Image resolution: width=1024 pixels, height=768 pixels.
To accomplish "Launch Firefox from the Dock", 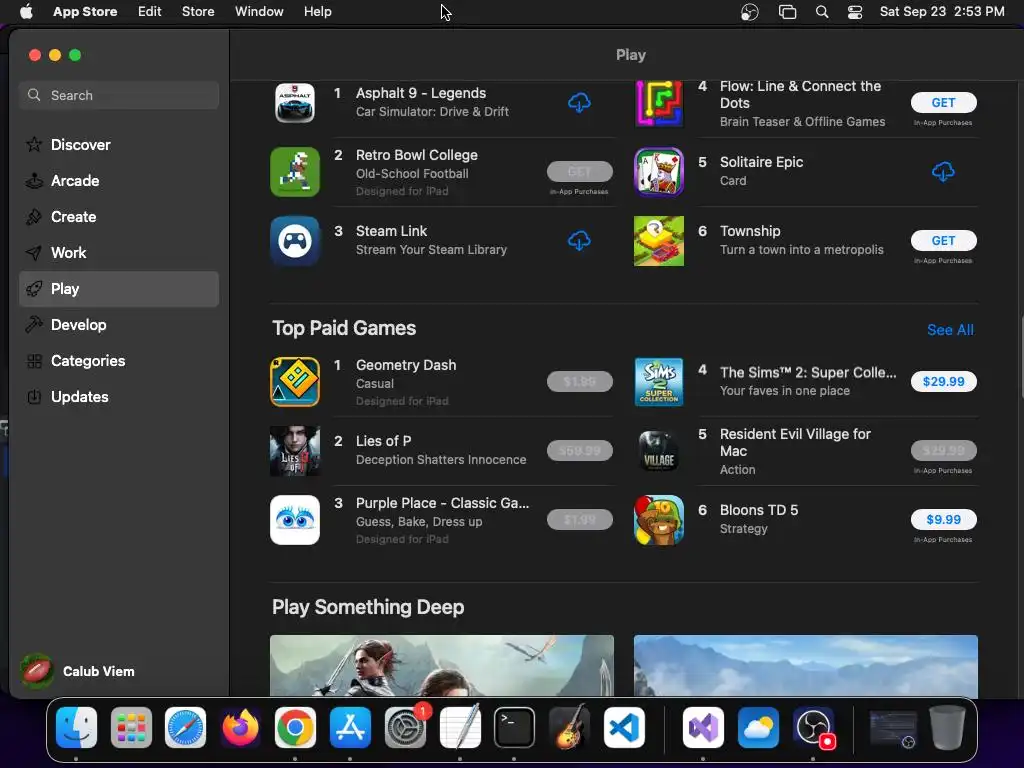I will pos(240,728).
